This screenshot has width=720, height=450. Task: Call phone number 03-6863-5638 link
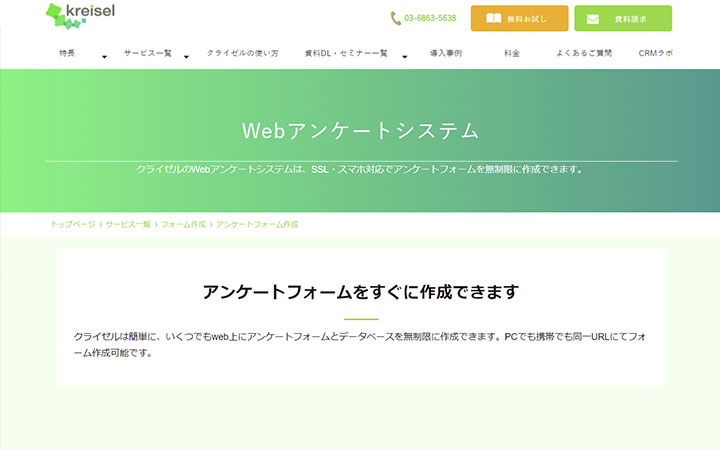[430, 18]
